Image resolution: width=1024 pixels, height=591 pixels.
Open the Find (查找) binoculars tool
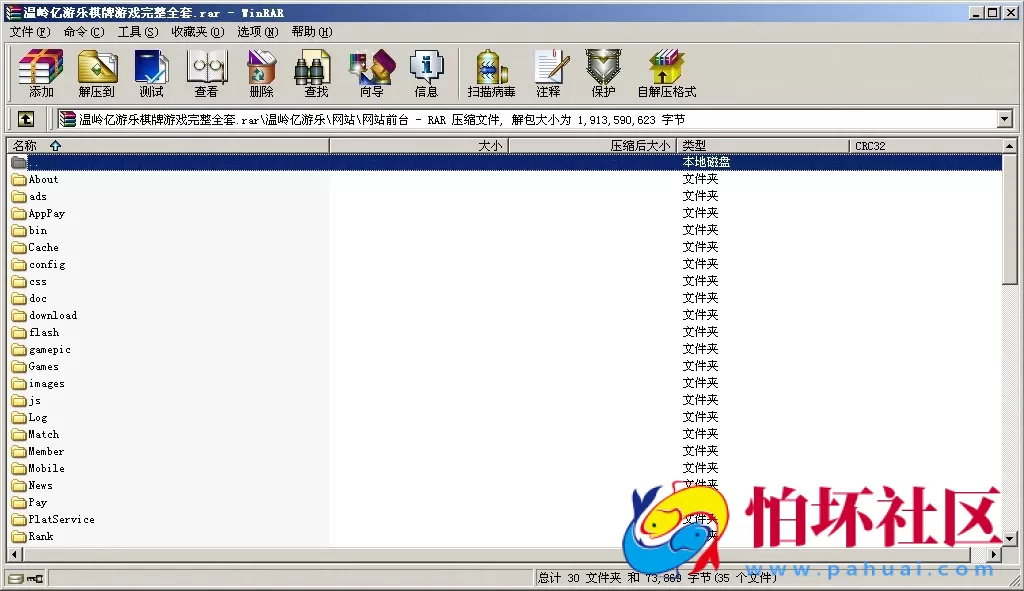316,74
